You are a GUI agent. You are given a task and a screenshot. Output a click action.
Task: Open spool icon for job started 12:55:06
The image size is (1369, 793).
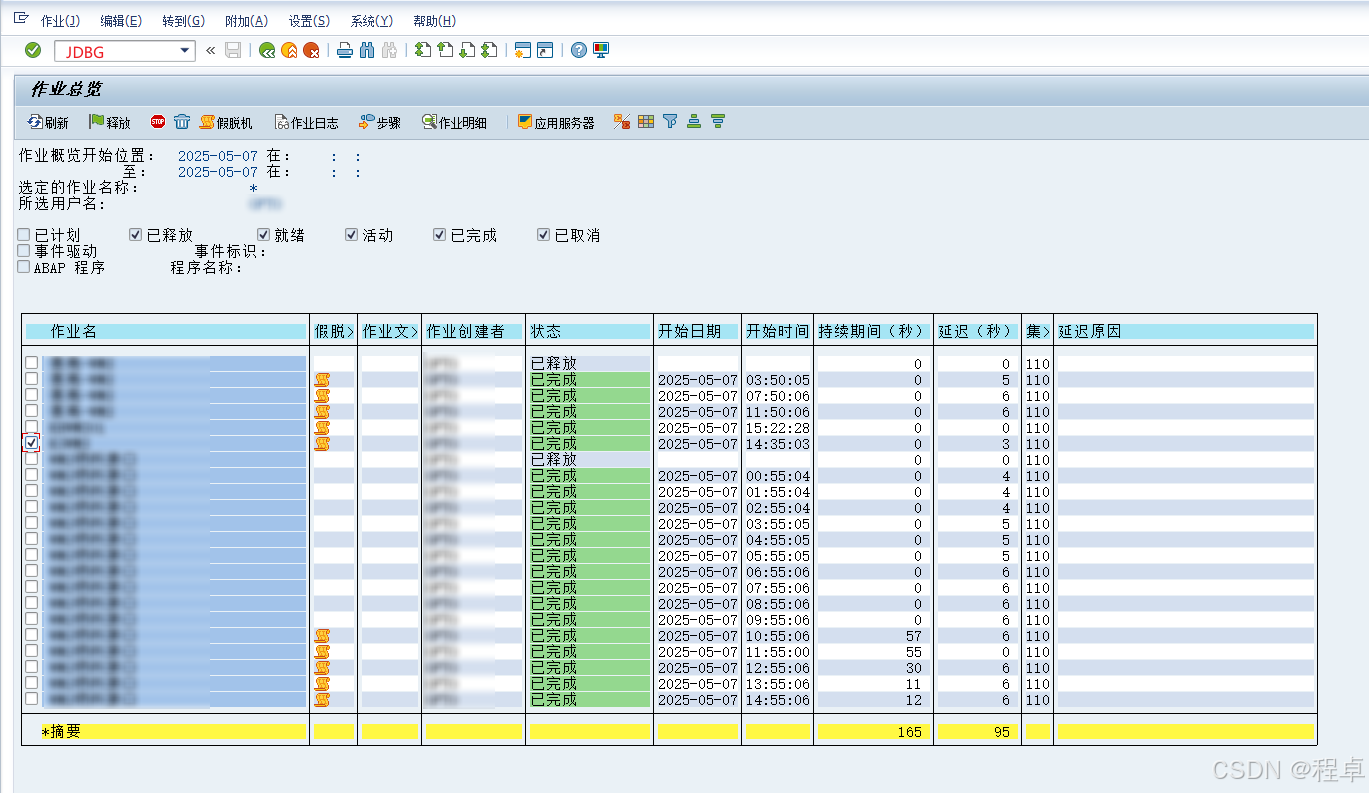tap(322, 668)
